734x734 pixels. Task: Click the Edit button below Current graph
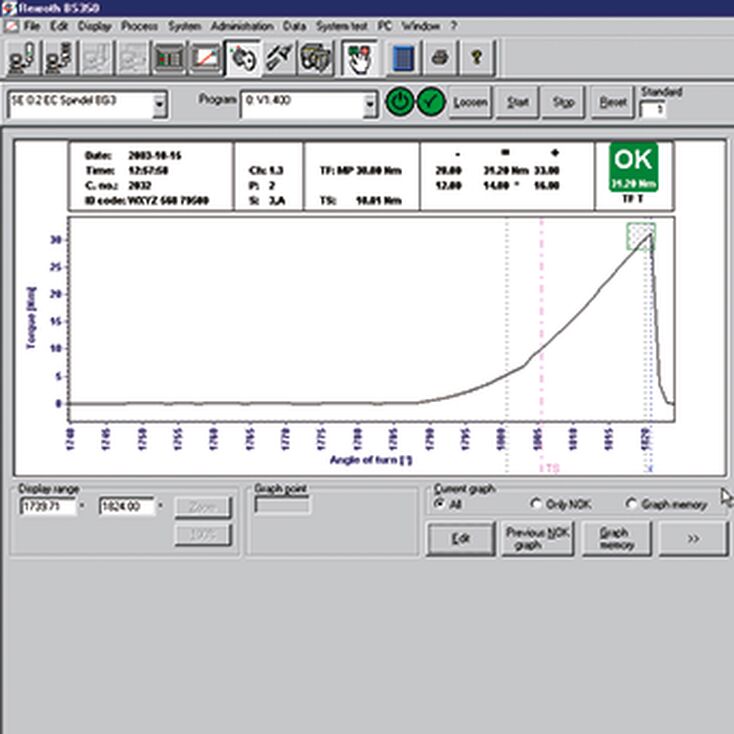pos(461,539)
